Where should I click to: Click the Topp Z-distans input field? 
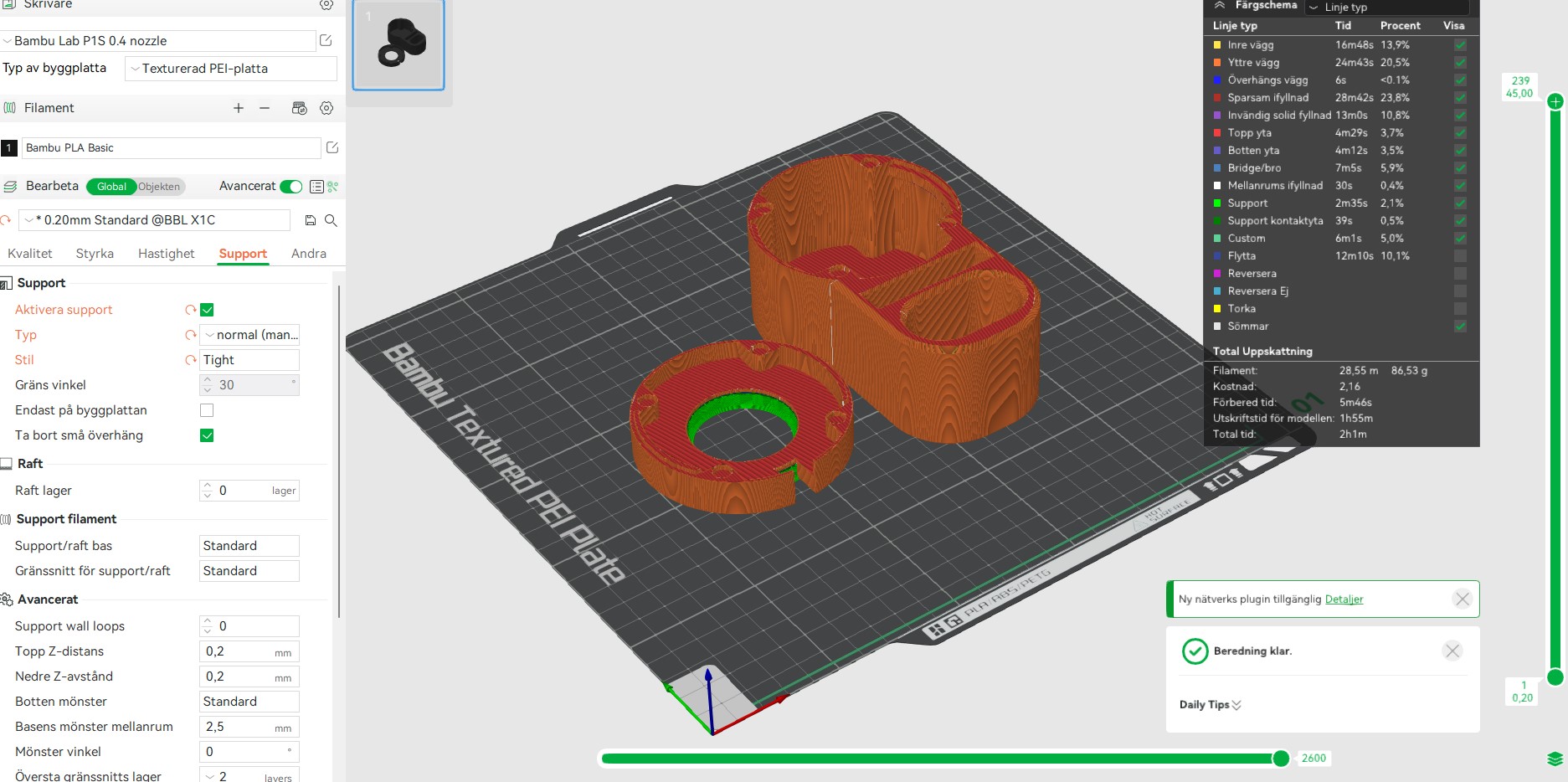pos(249,651)
